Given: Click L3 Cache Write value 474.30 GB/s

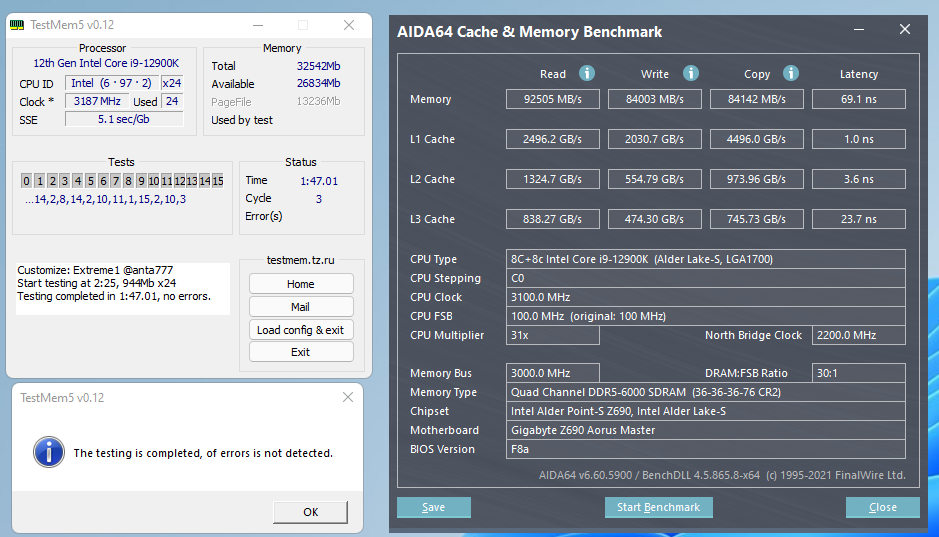Looking at the screenshot, I should point(655,219).
